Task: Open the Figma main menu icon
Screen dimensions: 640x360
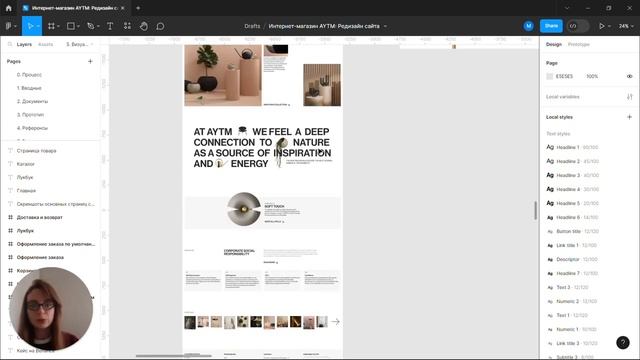Action: coord(8,26)
